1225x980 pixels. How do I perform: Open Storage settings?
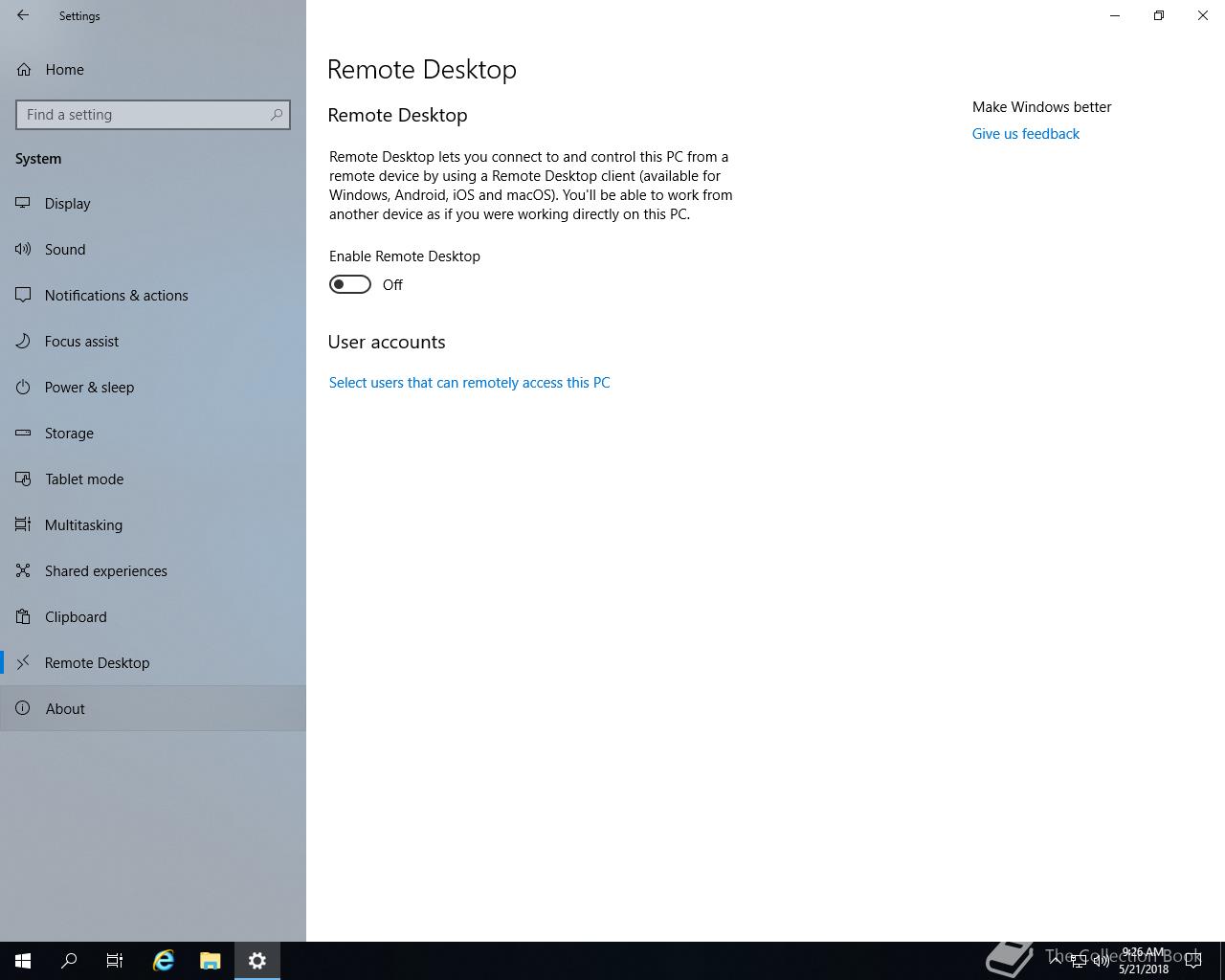[153, 433]
